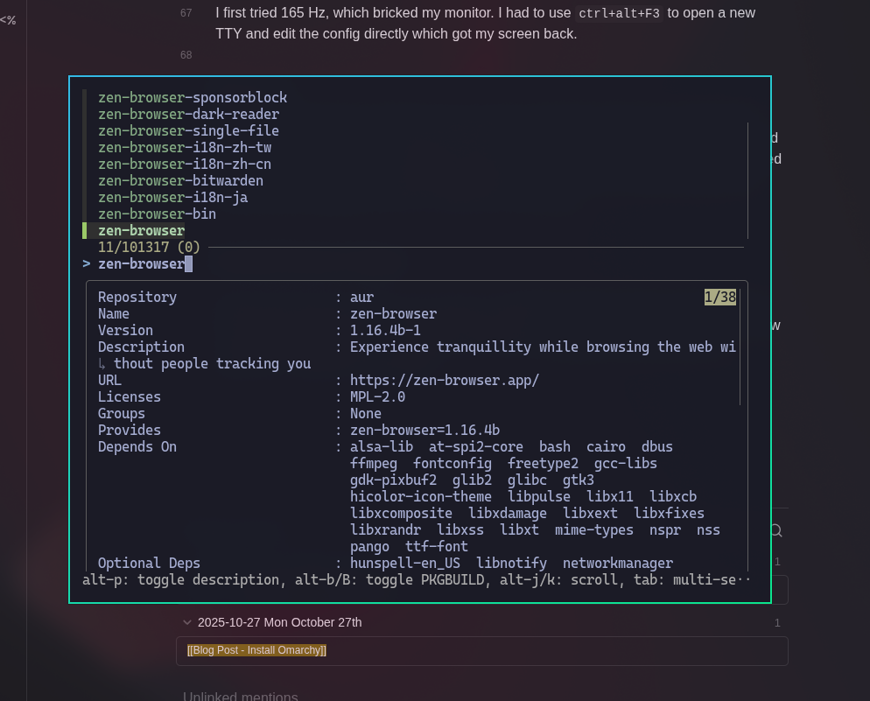Image resolution: width=870 pixels, height=701 pixels.
Task: Select zen-browser-sponsorblock in the package list
Action: point(192,98)
